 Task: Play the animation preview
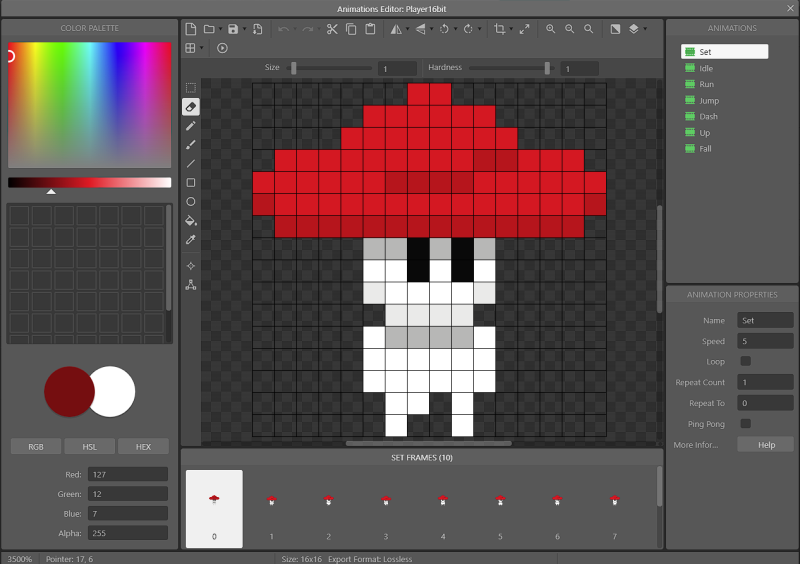coord(222,48)
